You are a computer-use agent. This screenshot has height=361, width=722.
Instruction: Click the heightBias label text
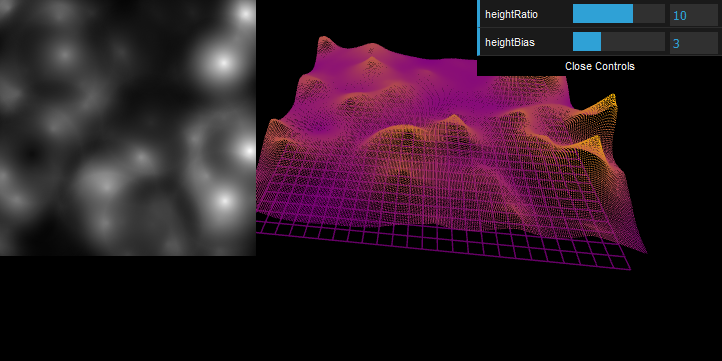click(x=510, y=42)
